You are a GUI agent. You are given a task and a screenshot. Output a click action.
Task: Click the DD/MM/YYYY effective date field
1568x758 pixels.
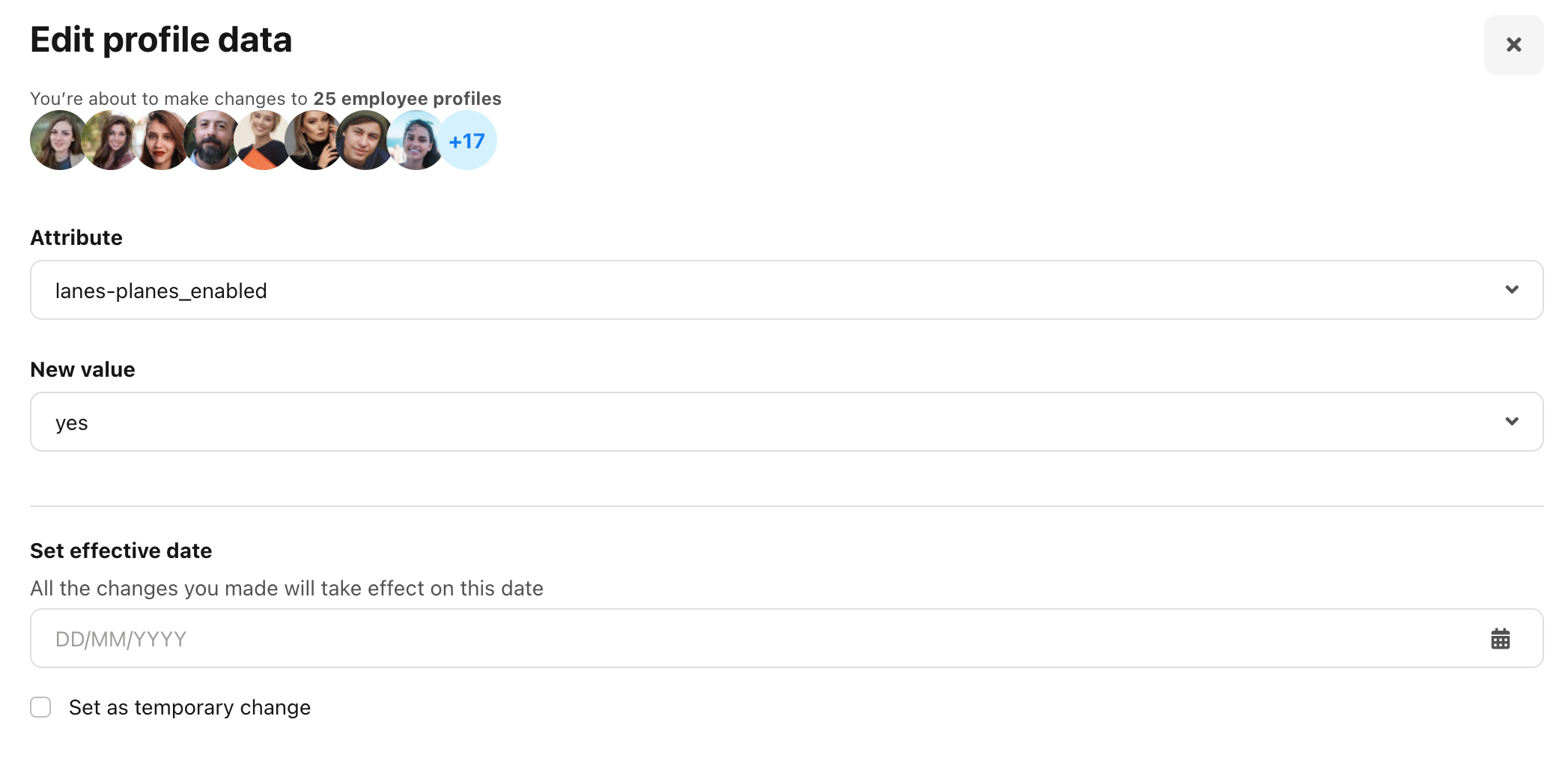[786, 638]
